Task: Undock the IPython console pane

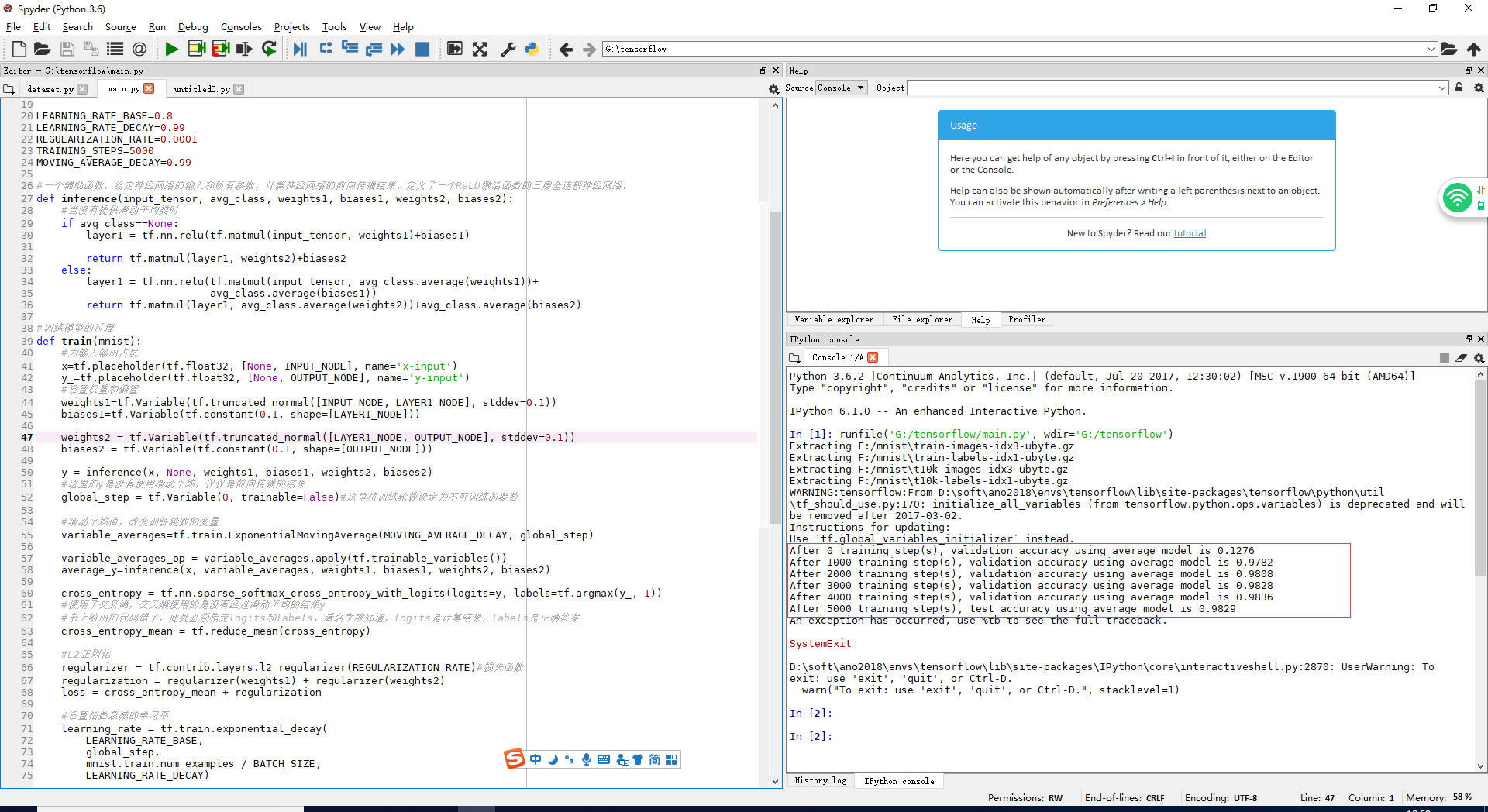Action: (x=1468, y=339)
